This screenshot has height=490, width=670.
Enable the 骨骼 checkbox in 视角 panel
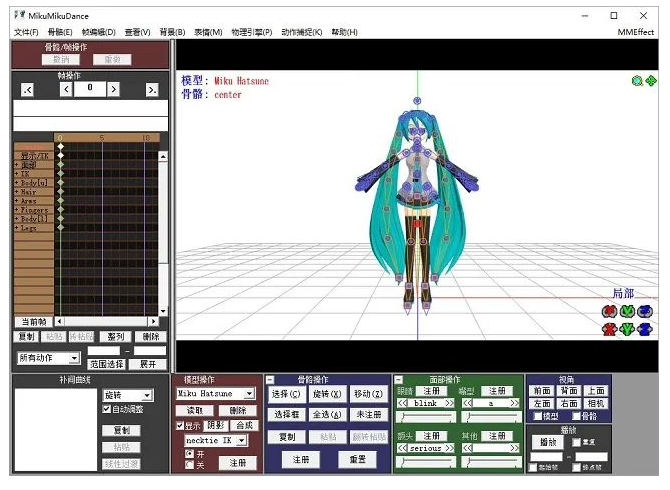(x=576, y=416)
